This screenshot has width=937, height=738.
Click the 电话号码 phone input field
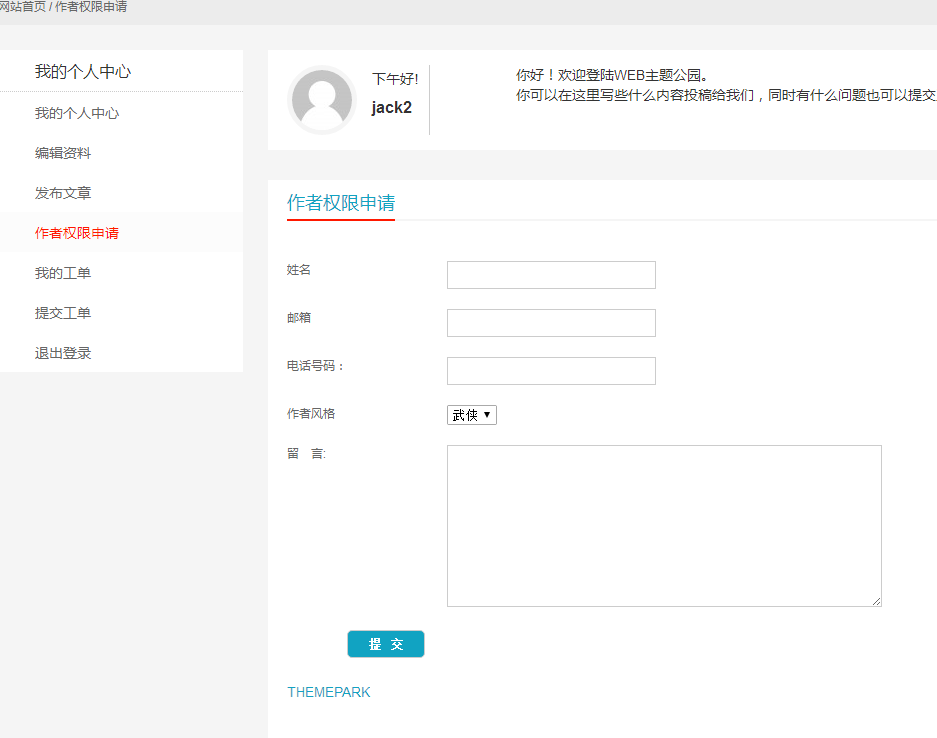point(551,370)
